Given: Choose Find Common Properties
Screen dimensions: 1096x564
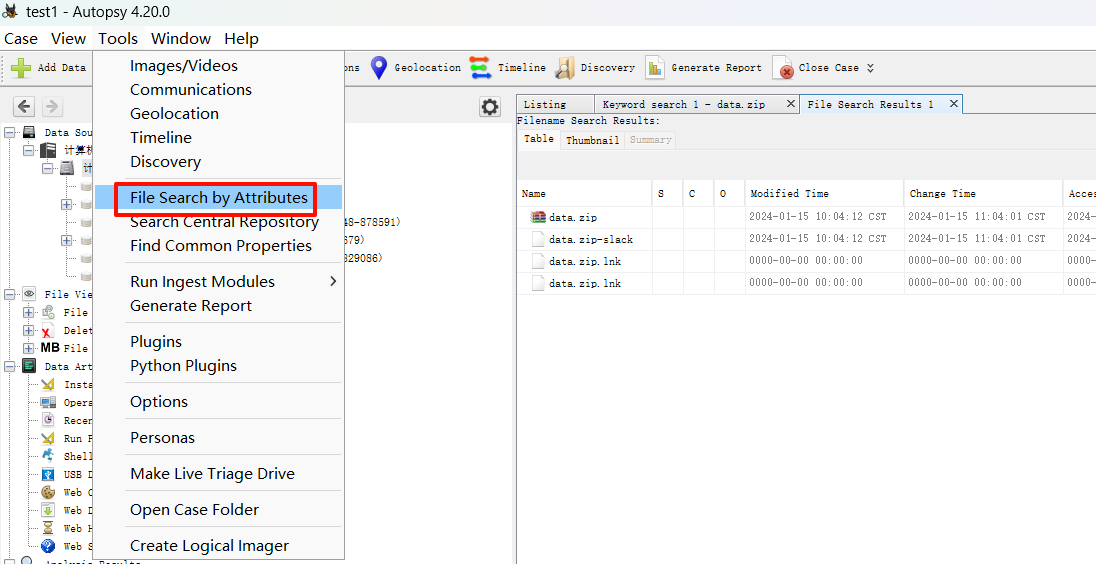Looking at the screenshot, I should click(219, 246).
